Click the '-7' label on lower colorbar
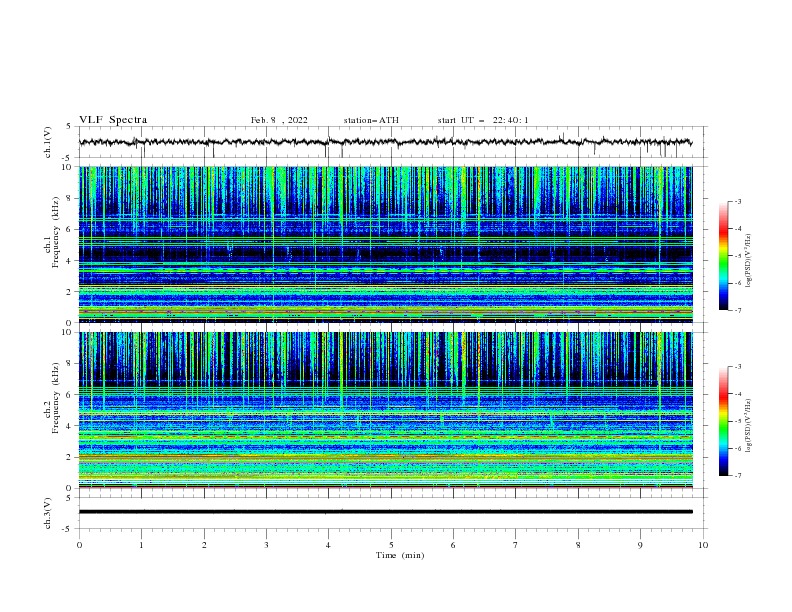 (737, 476)
